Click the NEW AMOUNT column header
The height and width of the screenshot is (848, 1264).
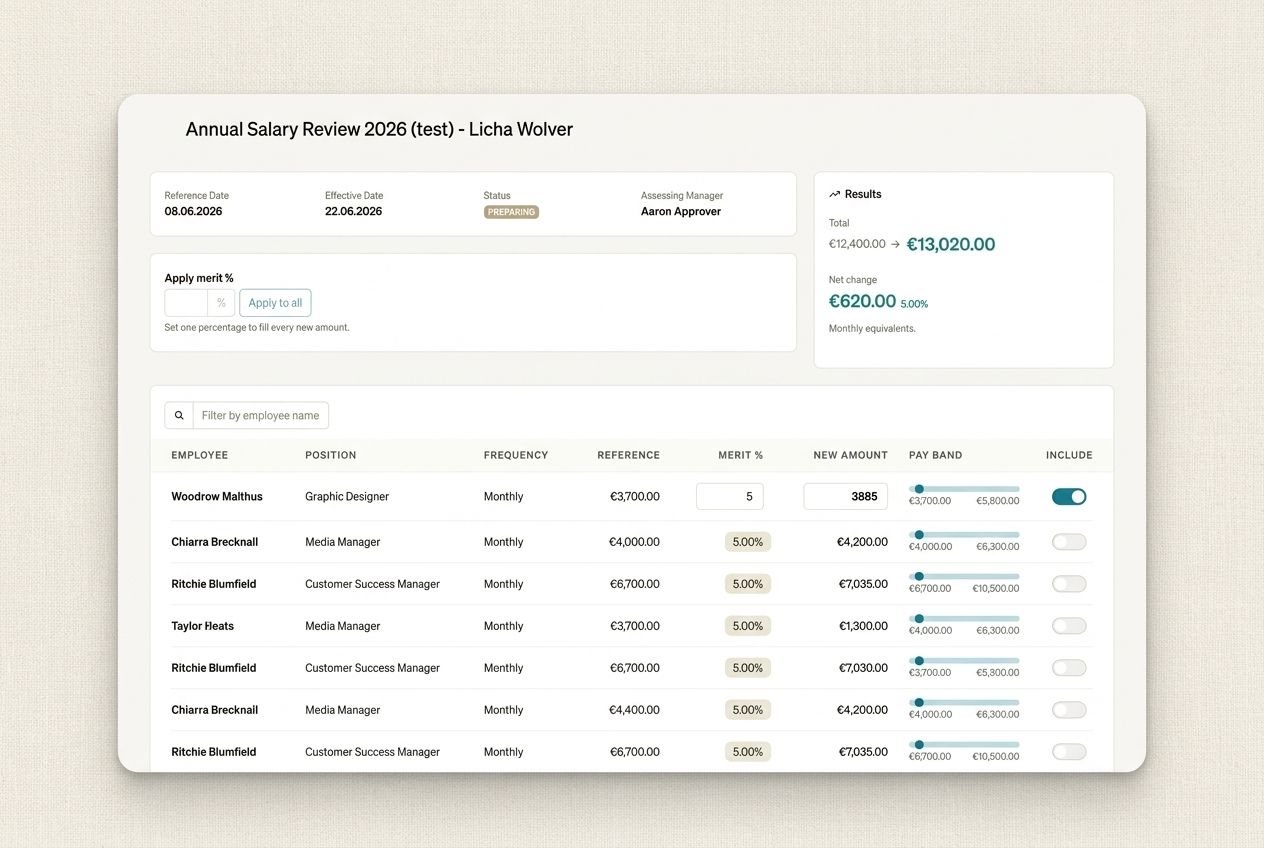[851, 455]
